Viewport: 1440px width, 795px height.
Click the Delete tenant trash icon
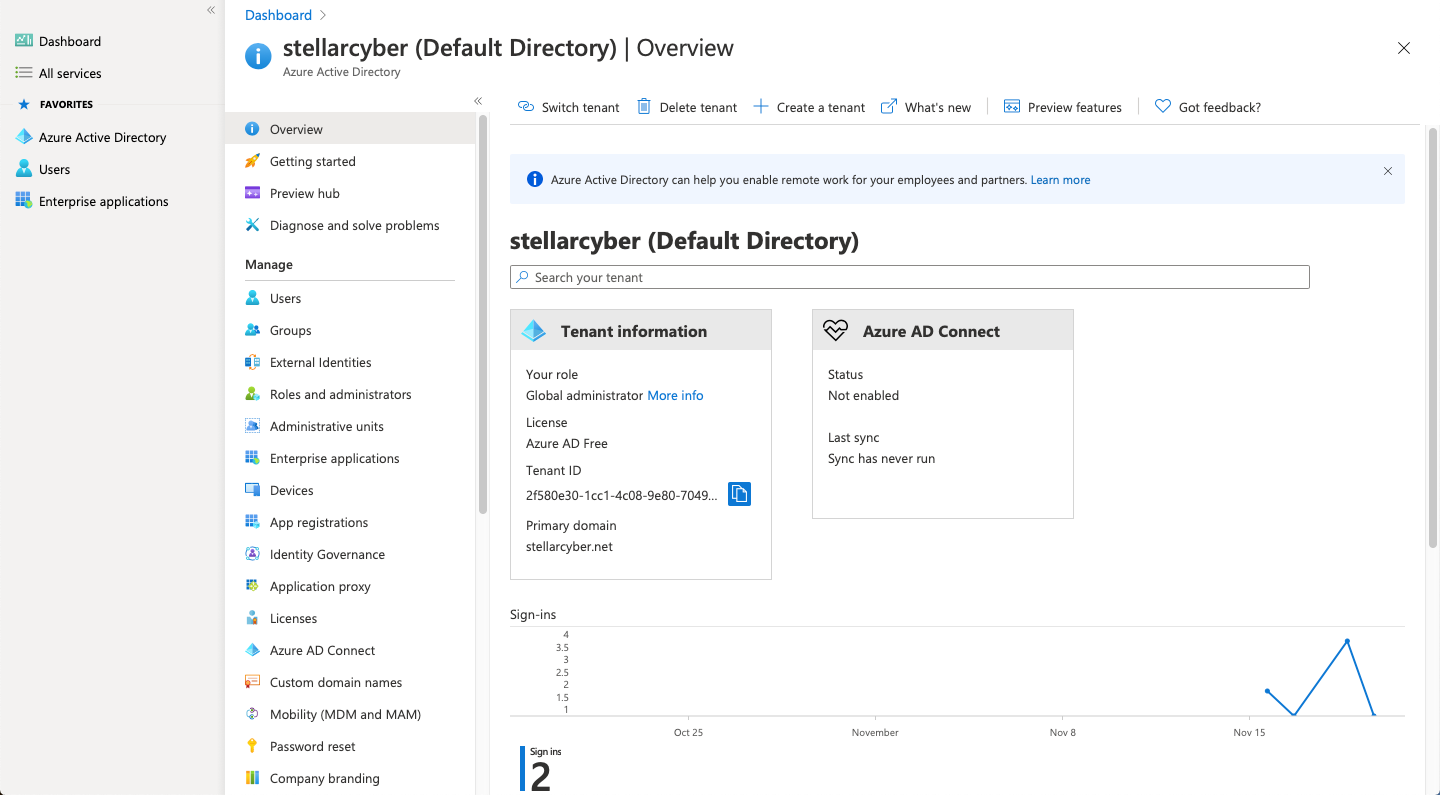[x=644, y=107]
